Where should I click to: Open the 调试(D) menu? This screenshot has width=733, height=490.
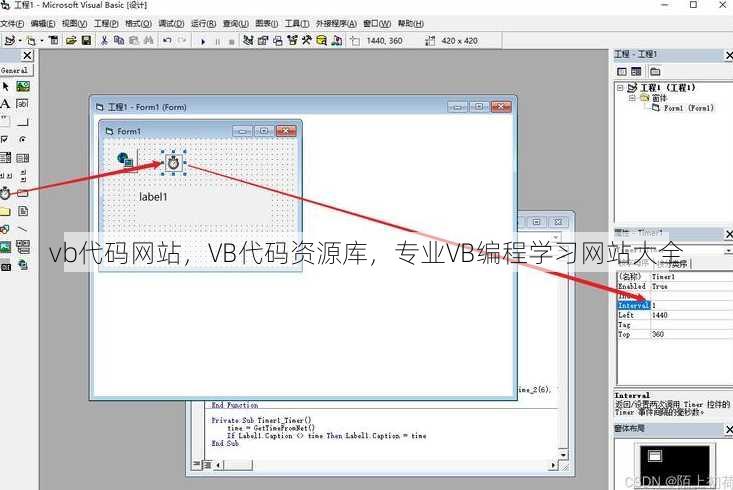pos(171,23)
